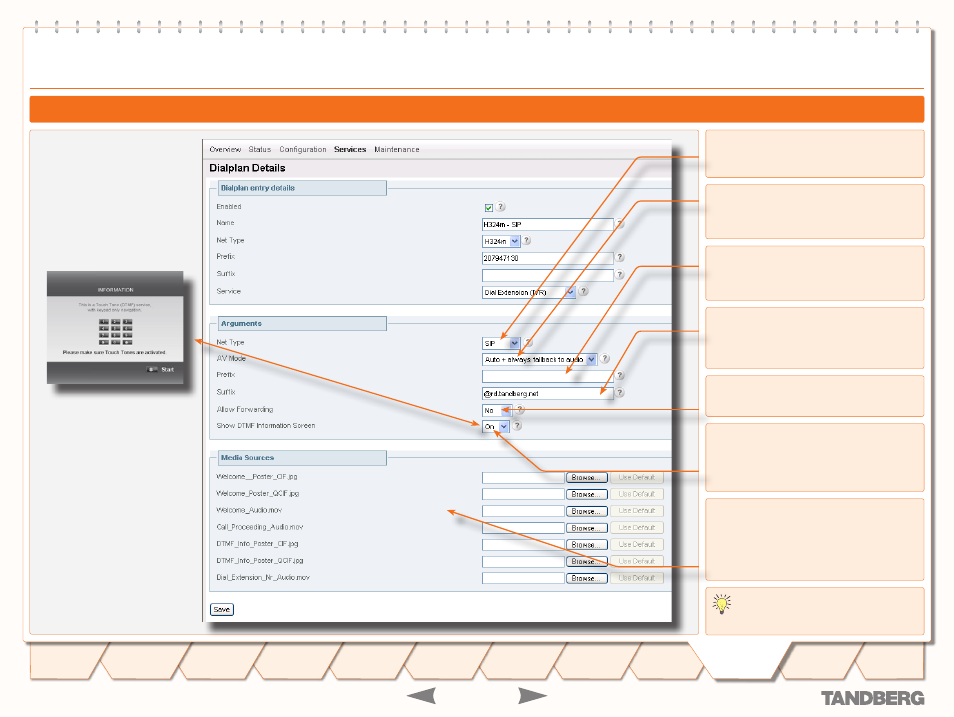Open the Configuration tab
Image resolution: width=954 pixels, height=717 pixels.
point(303,150)
